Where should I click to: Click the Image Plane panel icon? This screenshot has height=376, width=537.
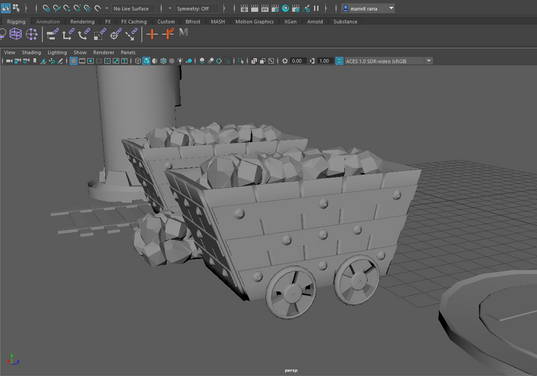coord(43,61)
